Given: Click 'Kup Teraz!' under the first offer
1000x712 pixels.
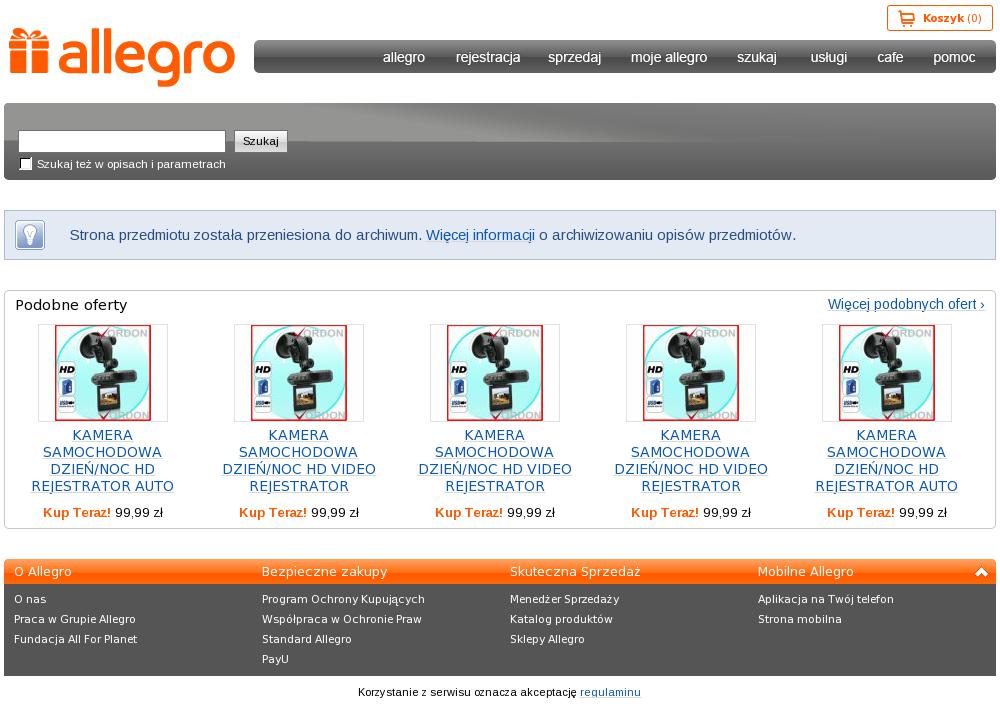Looking at the screenshot, I should (77, 513).
